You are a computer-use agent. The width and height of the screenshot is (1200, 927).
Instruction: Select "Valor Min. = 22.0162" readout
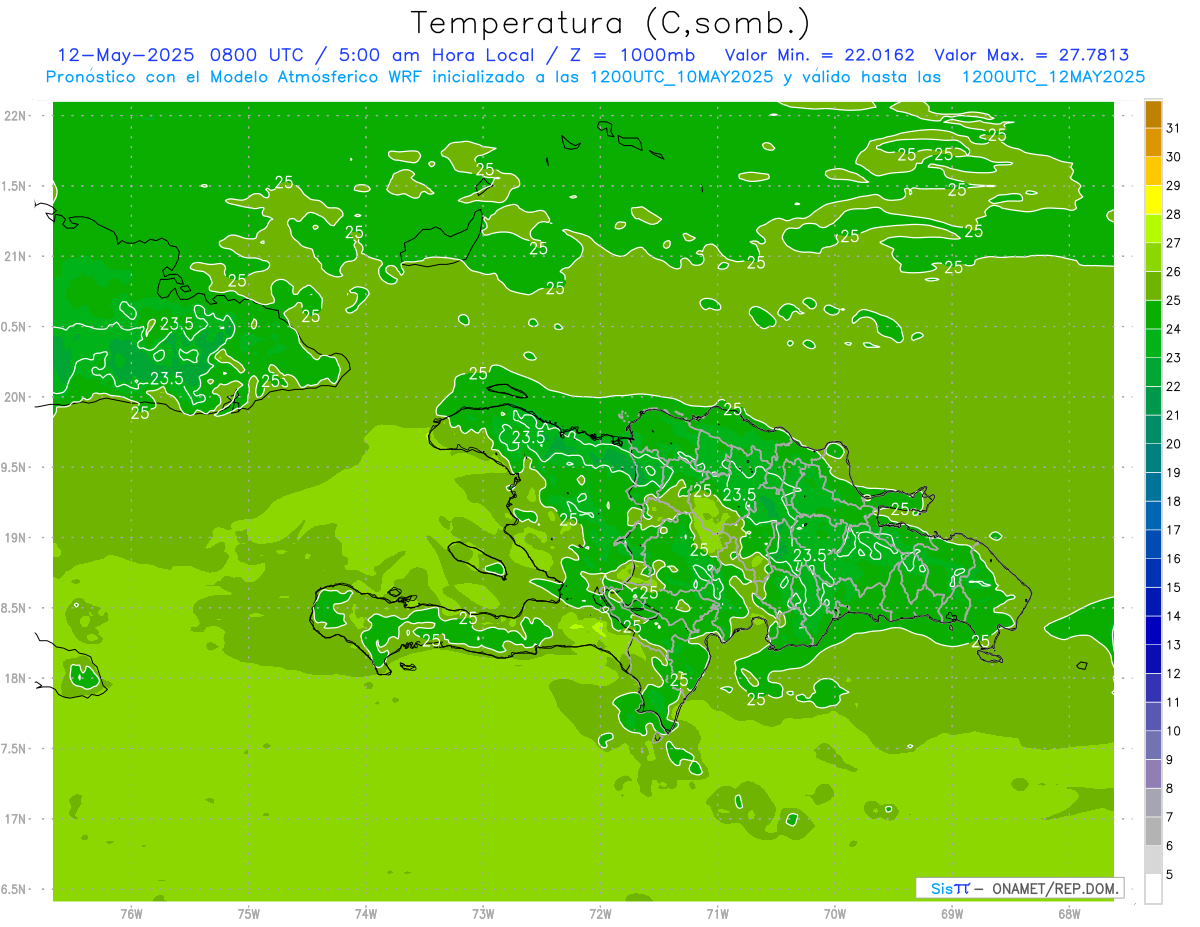(820, 55)
